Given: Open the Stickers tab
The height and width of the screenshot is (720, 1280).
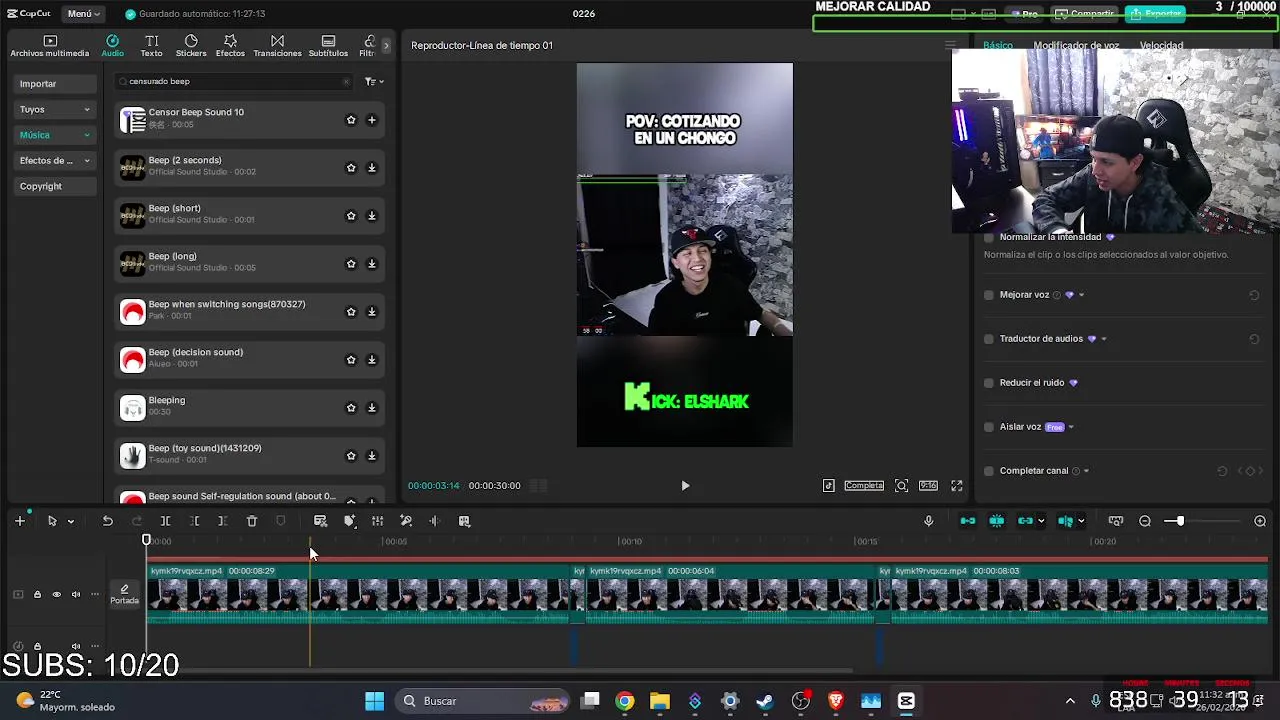Looking at the screenshot, I should pyautogui.click(x=191, y=46).
